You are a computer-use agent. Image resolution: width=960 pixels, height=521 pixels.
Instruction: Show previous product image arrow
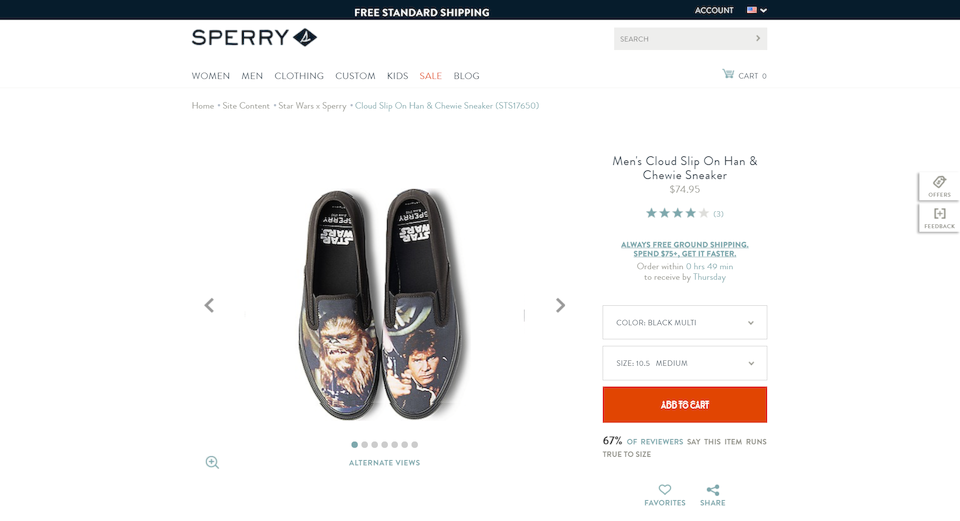click(x=209, y=305)
